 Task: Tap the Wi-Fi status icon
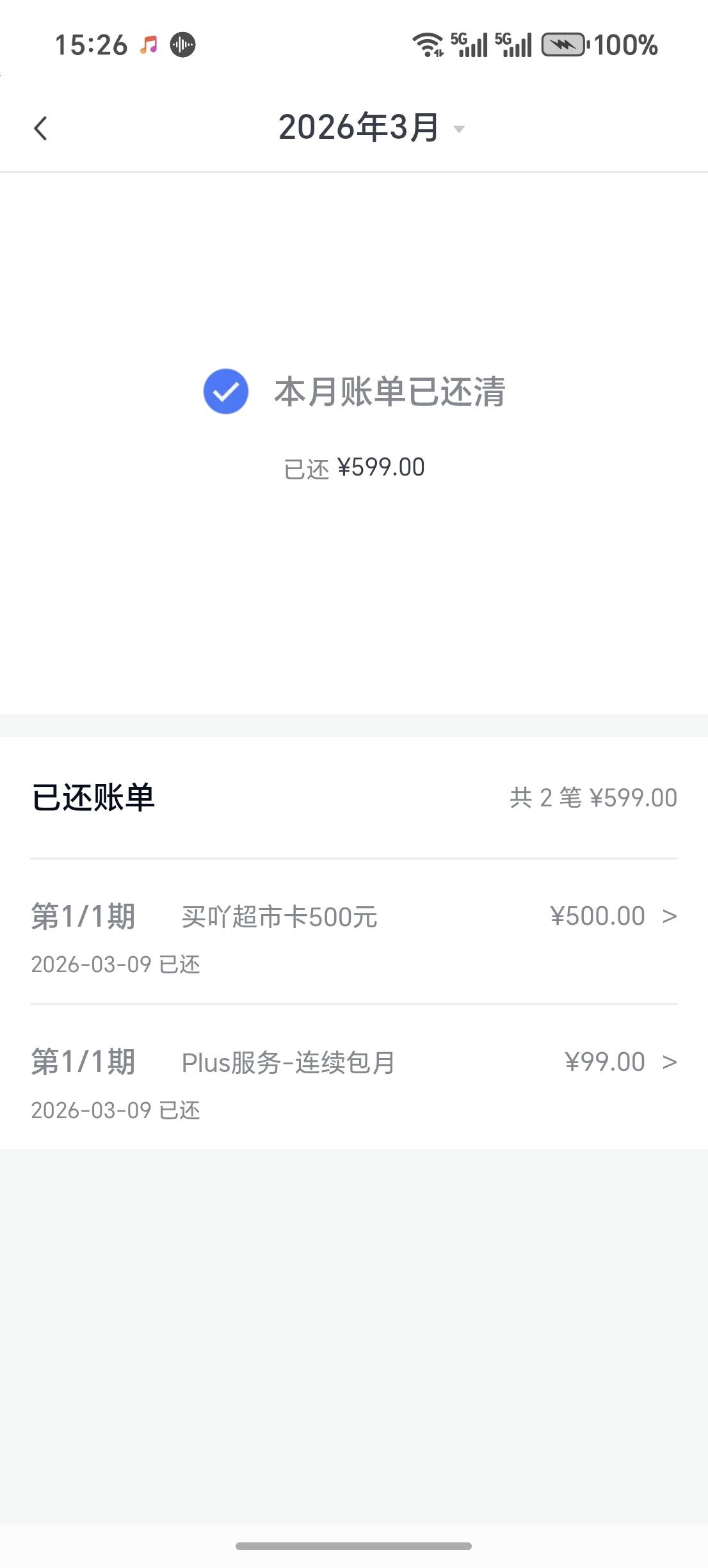[428, 45]
